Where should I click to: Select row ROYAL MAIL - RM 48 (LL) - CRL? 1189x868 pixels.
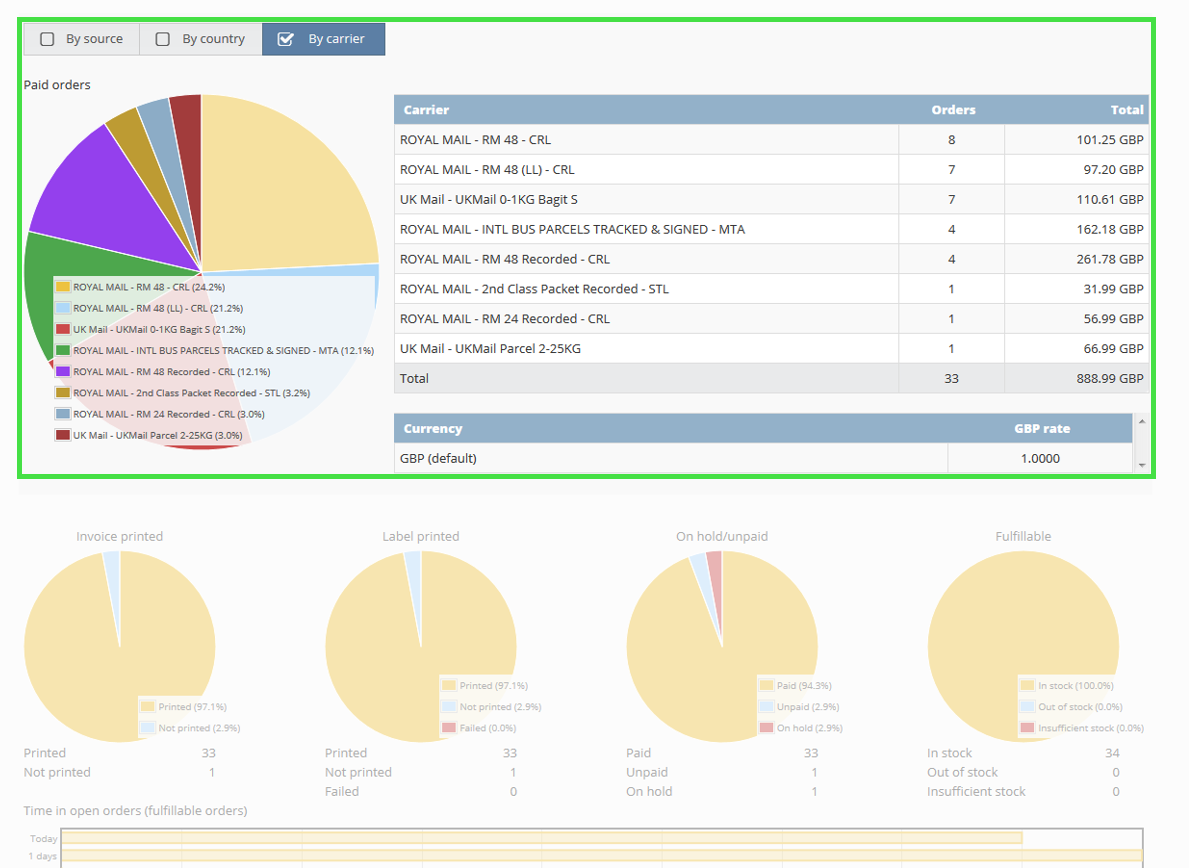pos(771,170)
